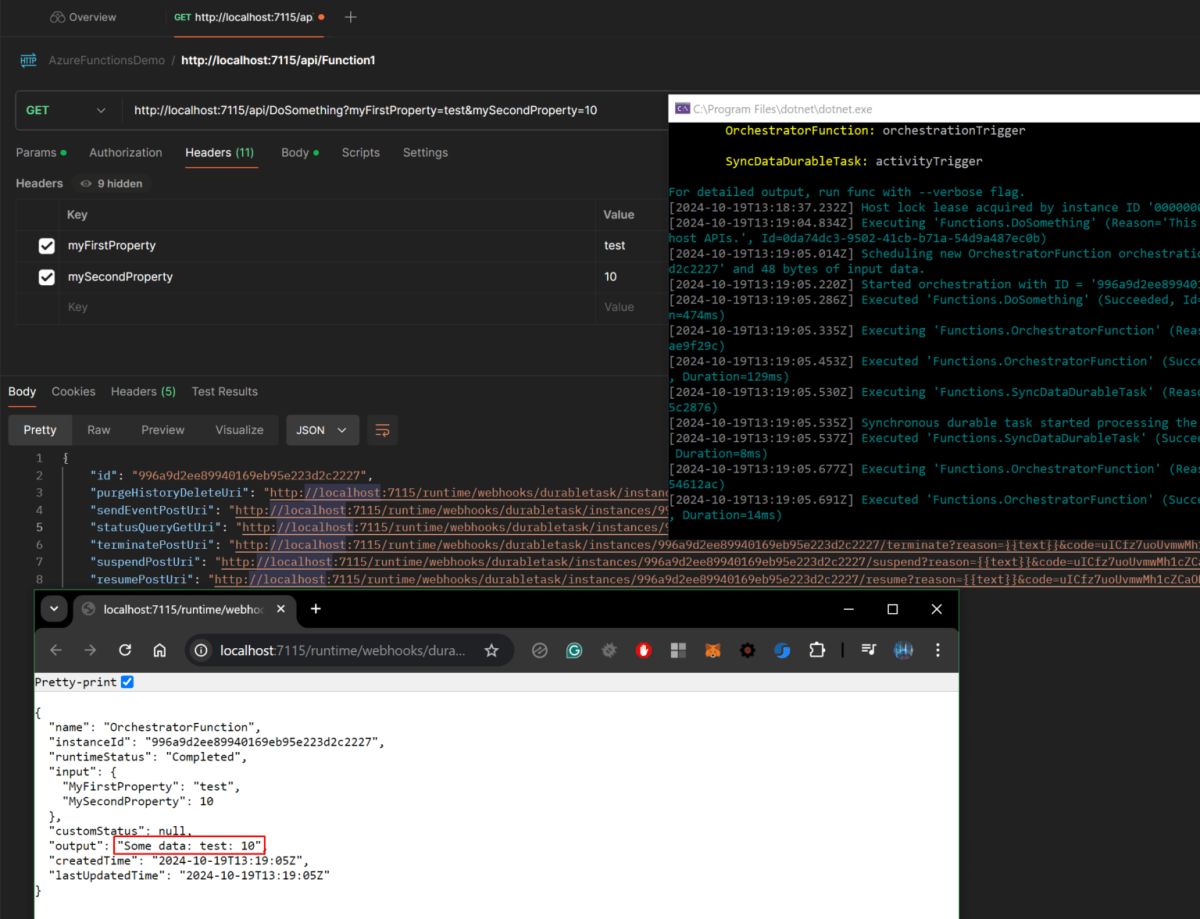Open the Grammarly extension icon
This screenshot has width=1200, height=919.
[574, 650]
